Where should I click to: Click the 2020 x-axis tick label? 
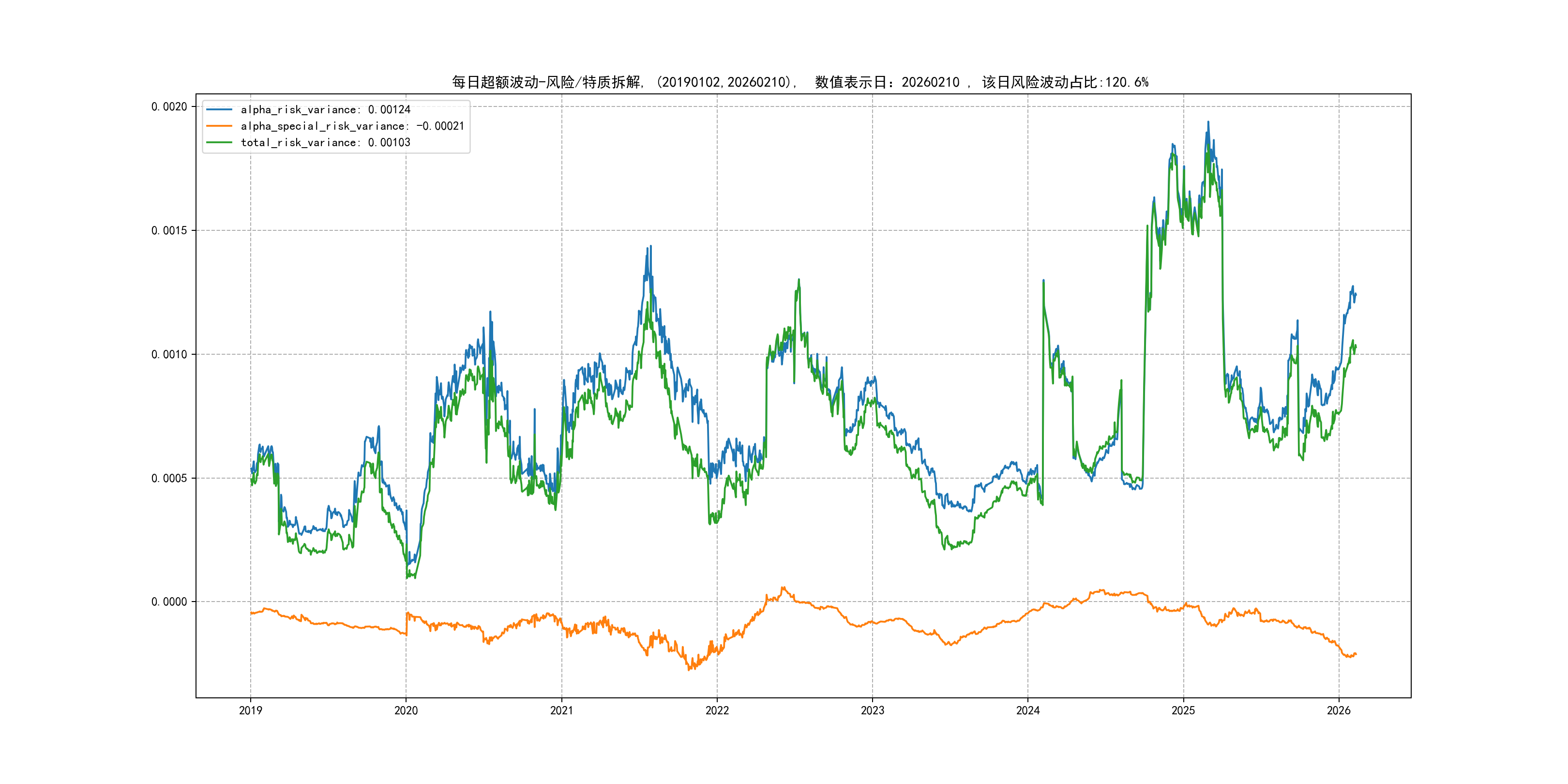point(406,710)
